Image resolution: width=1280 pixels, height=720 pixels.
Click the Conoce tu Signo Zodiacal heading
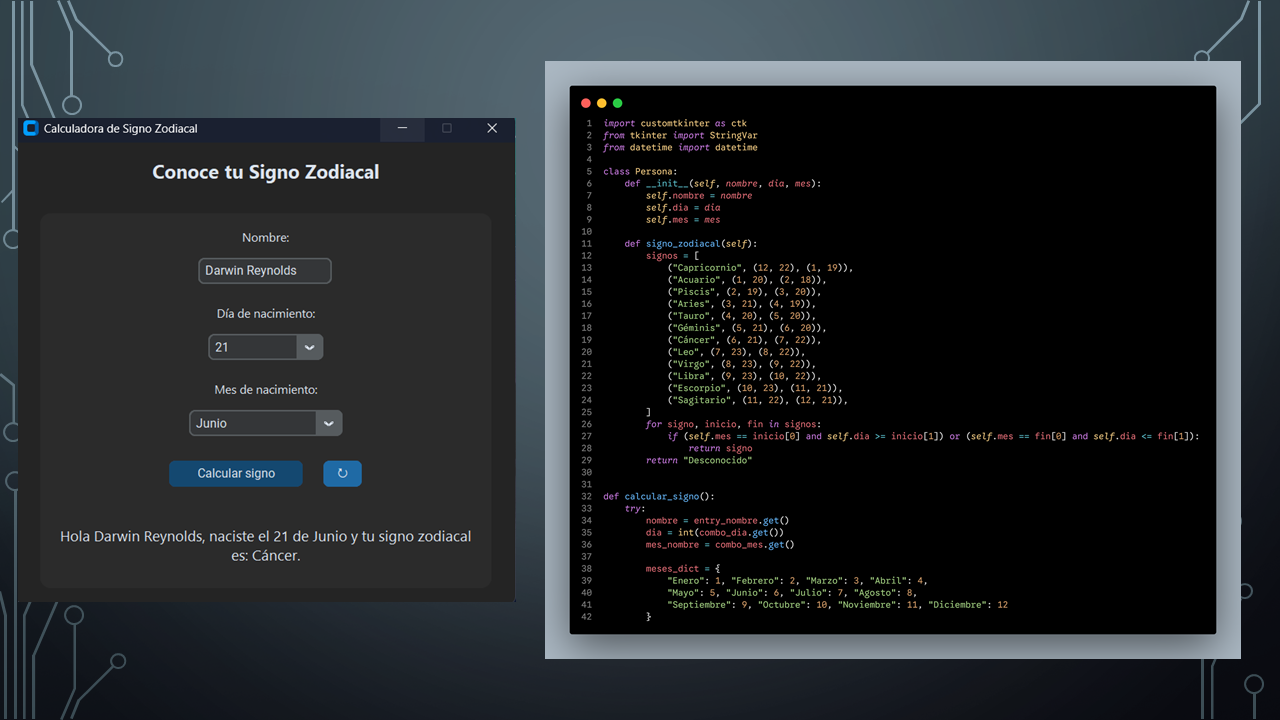tap(266, 172)
